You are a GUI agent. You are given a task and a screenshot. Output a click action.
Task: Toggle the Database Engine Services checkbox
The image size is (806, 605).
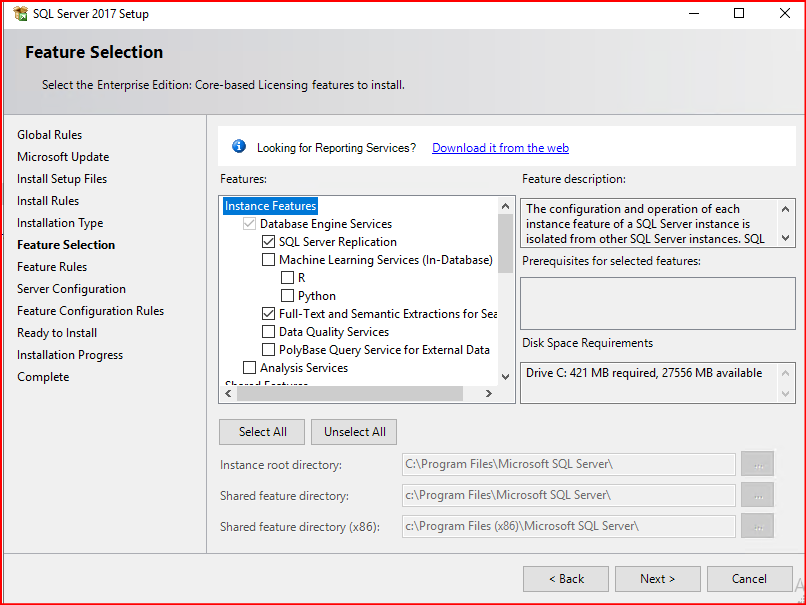click(x=249, y=224)
